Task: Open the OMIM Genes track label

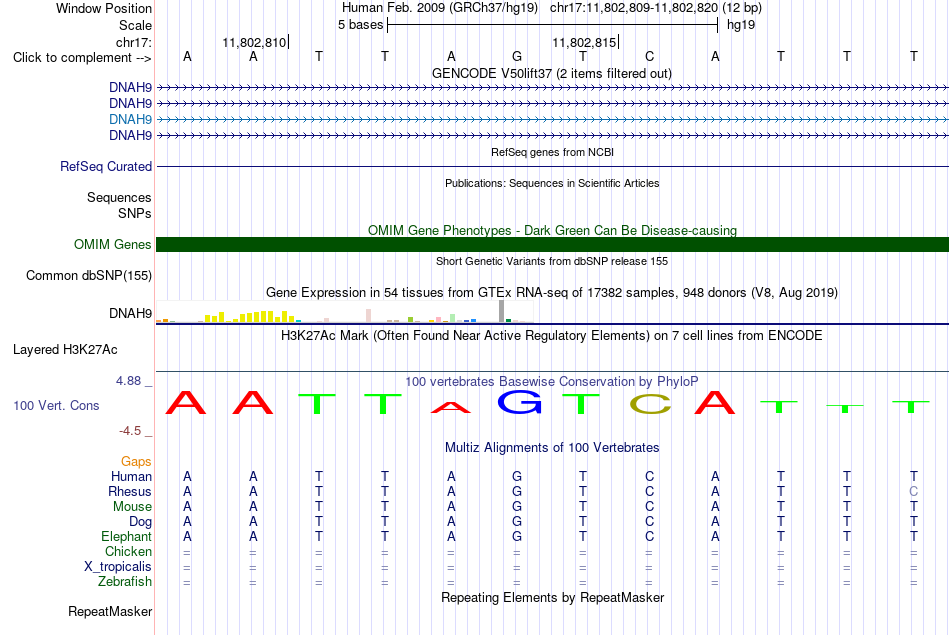Action: point(113,244)
